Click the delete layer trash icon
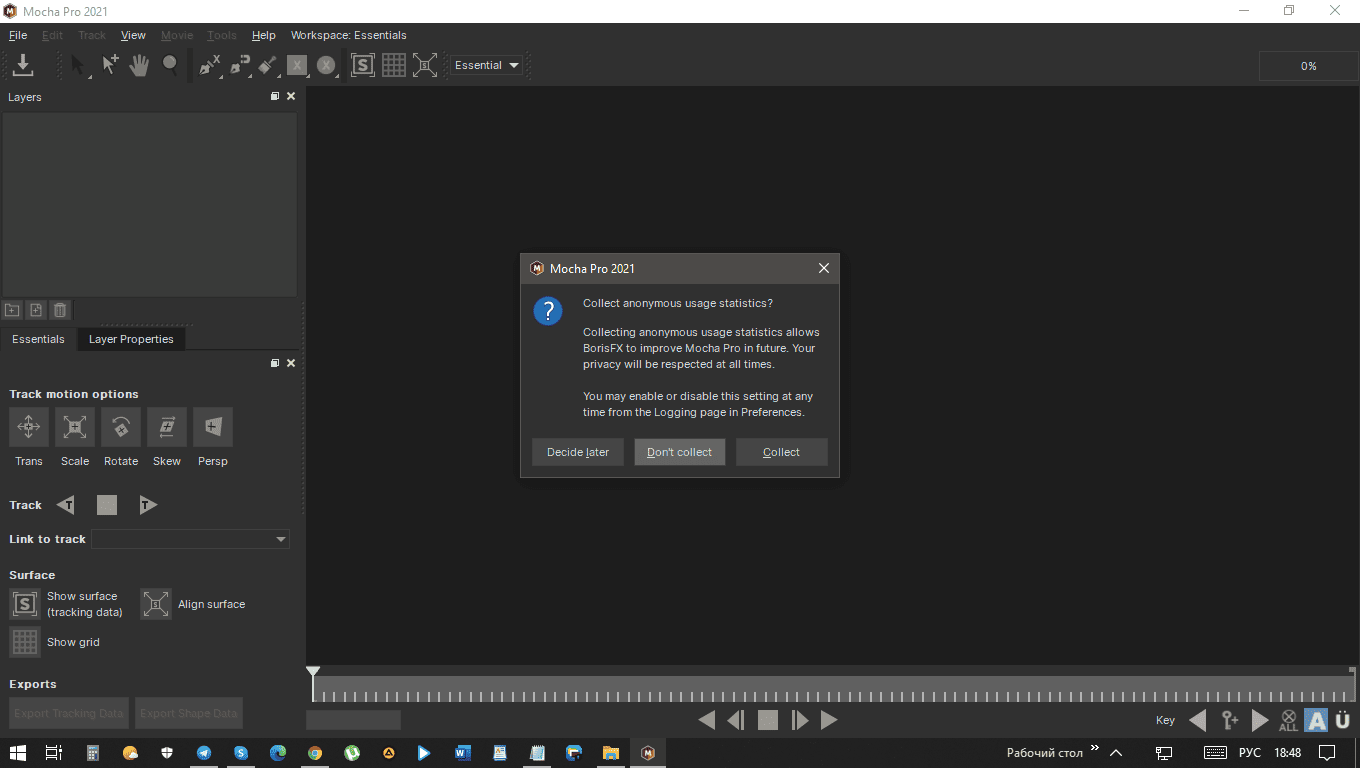This screenshot has width=1360, height=768. (60, 311)
